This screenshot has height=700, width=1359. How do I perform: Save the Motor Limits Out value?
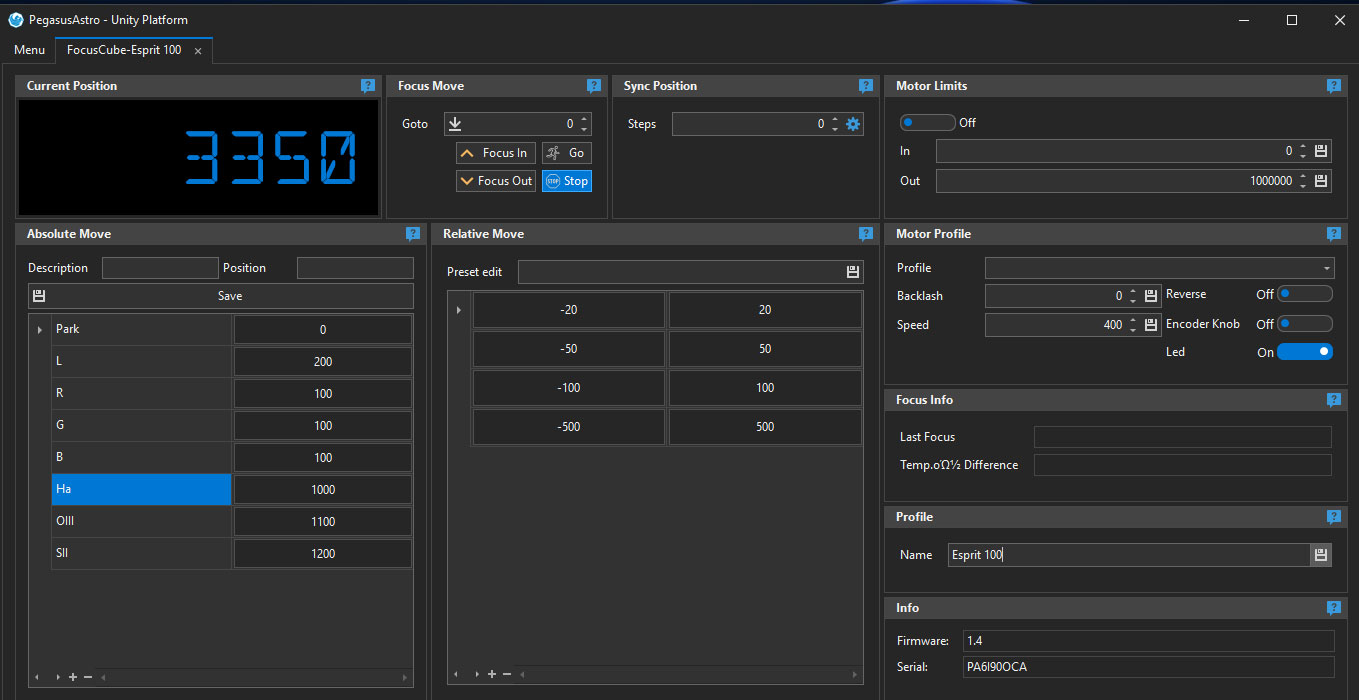pos(1321,181)
